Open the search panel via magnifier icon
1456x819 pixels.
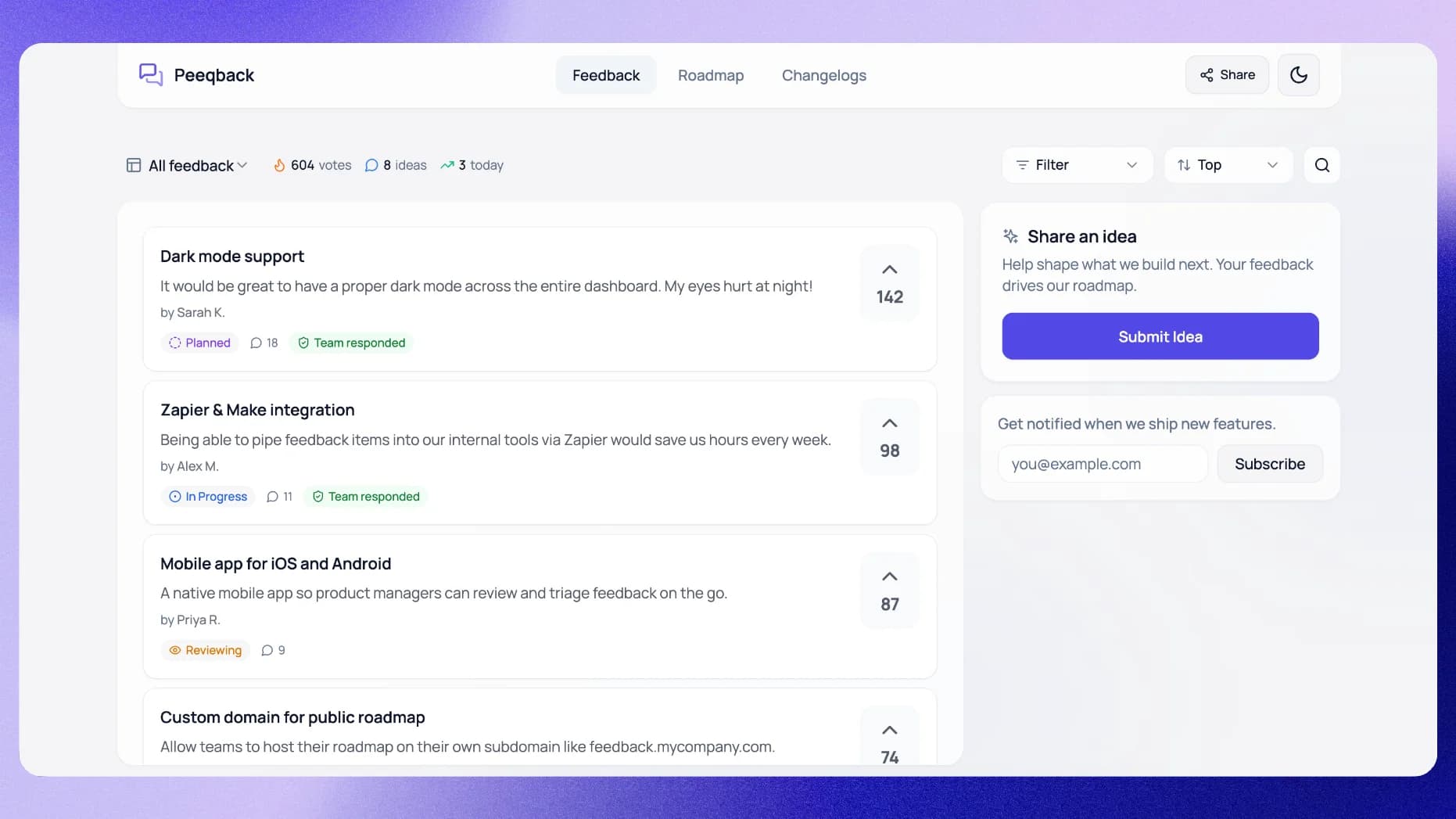pyautogui.click(x=1322, y=165)
